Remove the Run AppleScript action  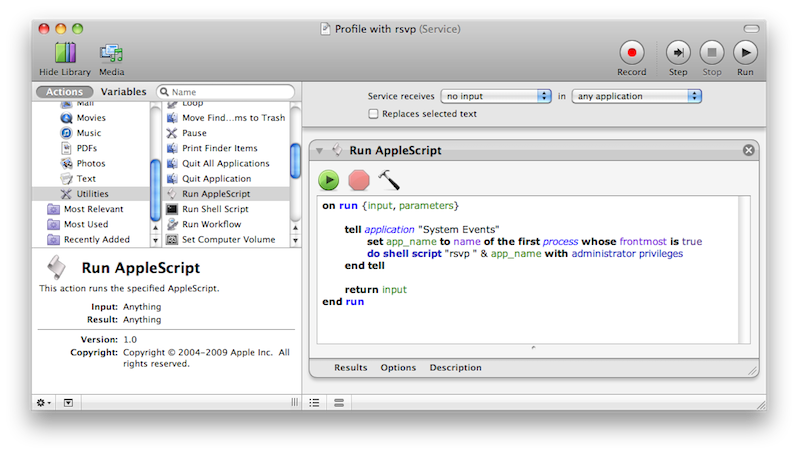pyautogui.click(x=748, y=150)
